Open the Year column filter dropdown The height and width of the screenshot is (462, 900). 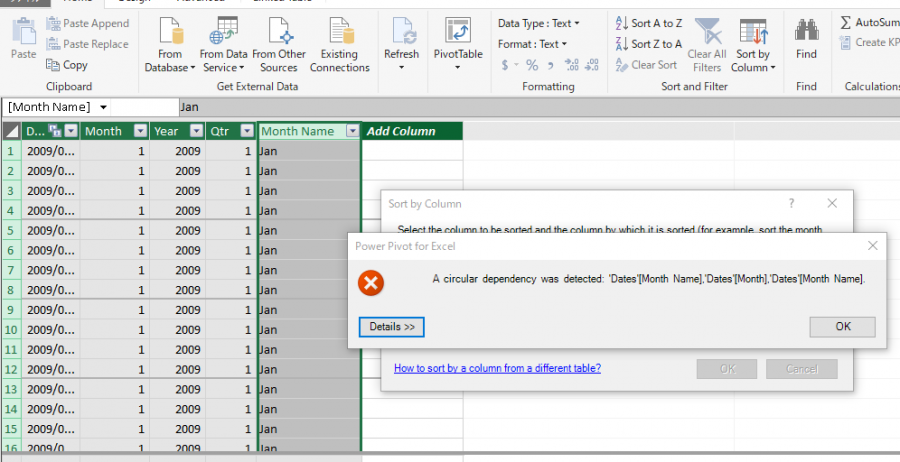tap(197, 131)
